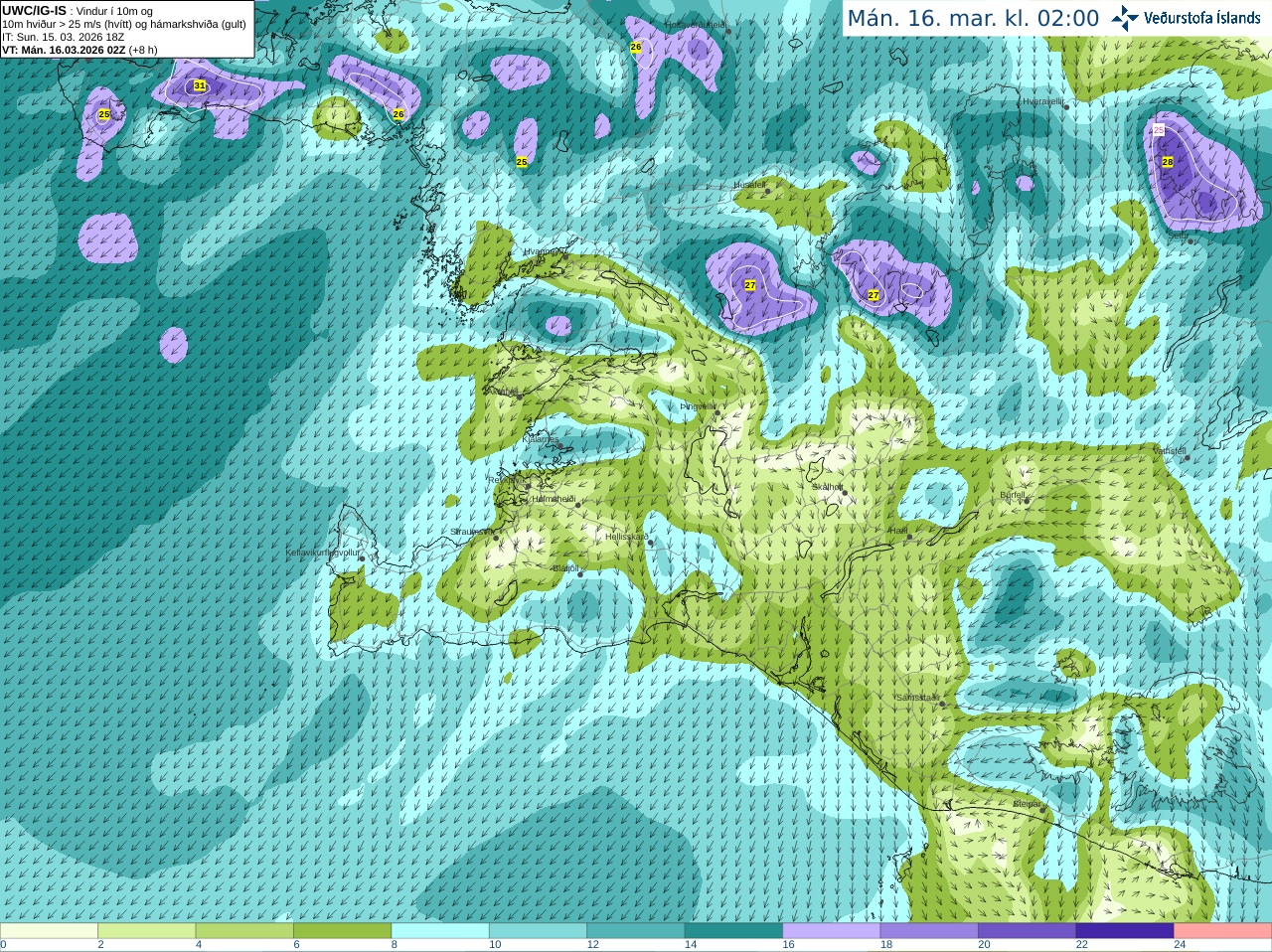Click the 8–10 m/s light cyan legend swatch
The image size is (1272, 952).
440,931
